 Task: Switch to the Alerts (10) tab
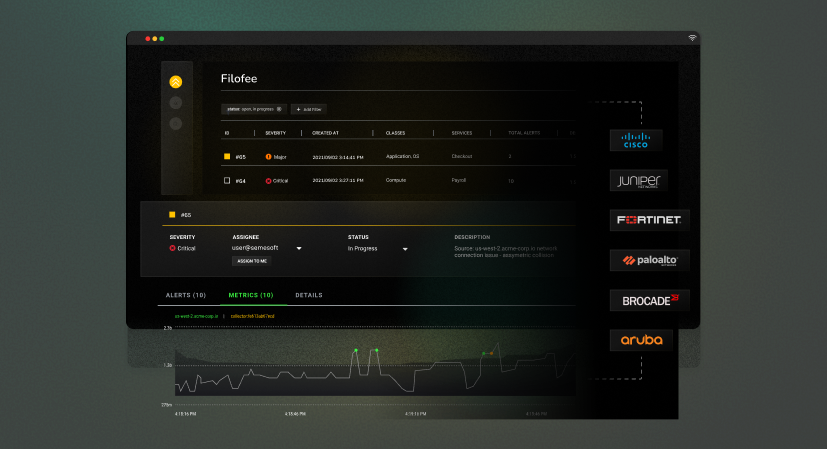point(186,295)
